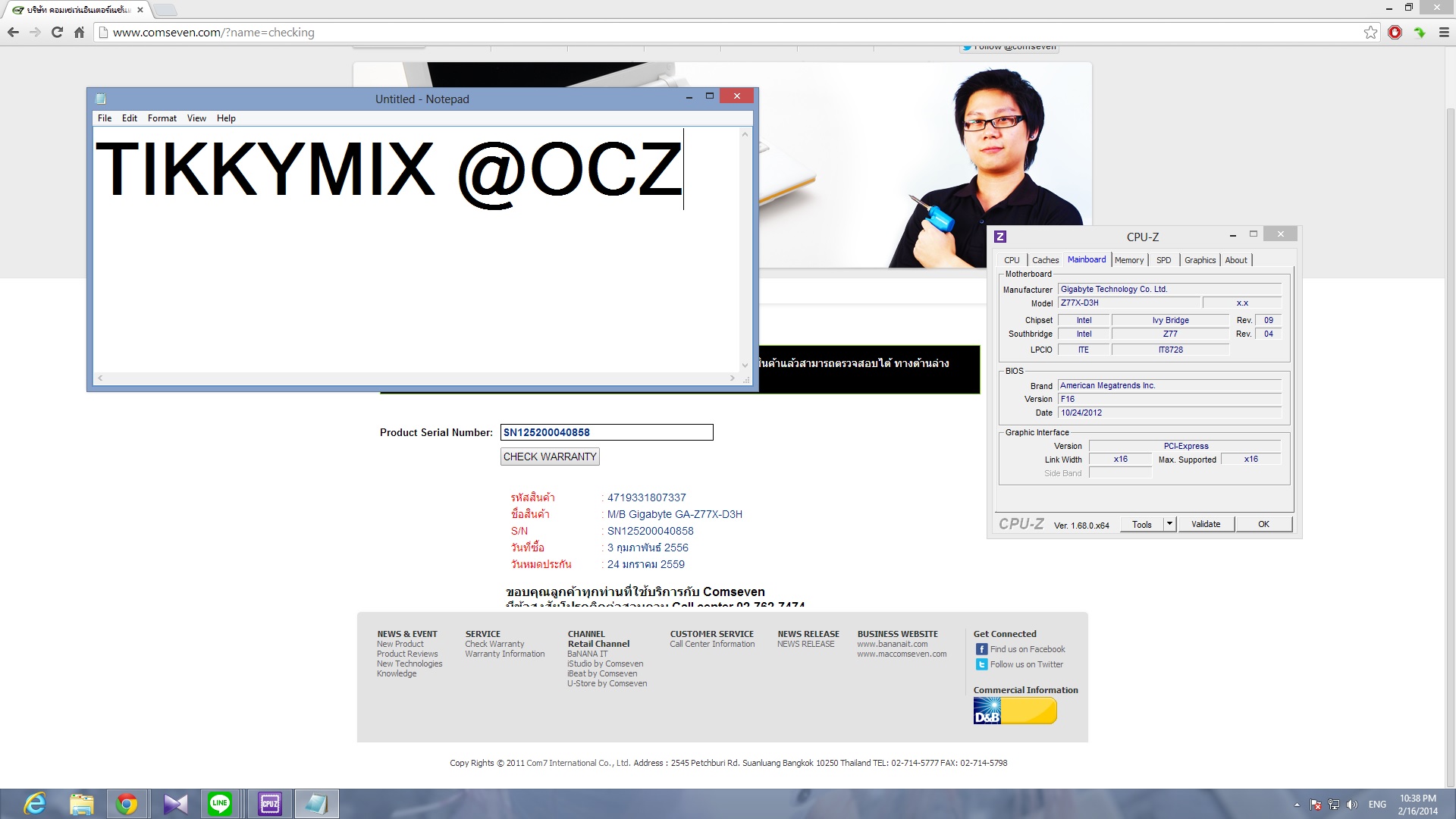The width and height of the screenshot is (1456, 819).
Task: Open the Chrome hamburger menu
Action: pyautogui.click(x=1444, y=33)
